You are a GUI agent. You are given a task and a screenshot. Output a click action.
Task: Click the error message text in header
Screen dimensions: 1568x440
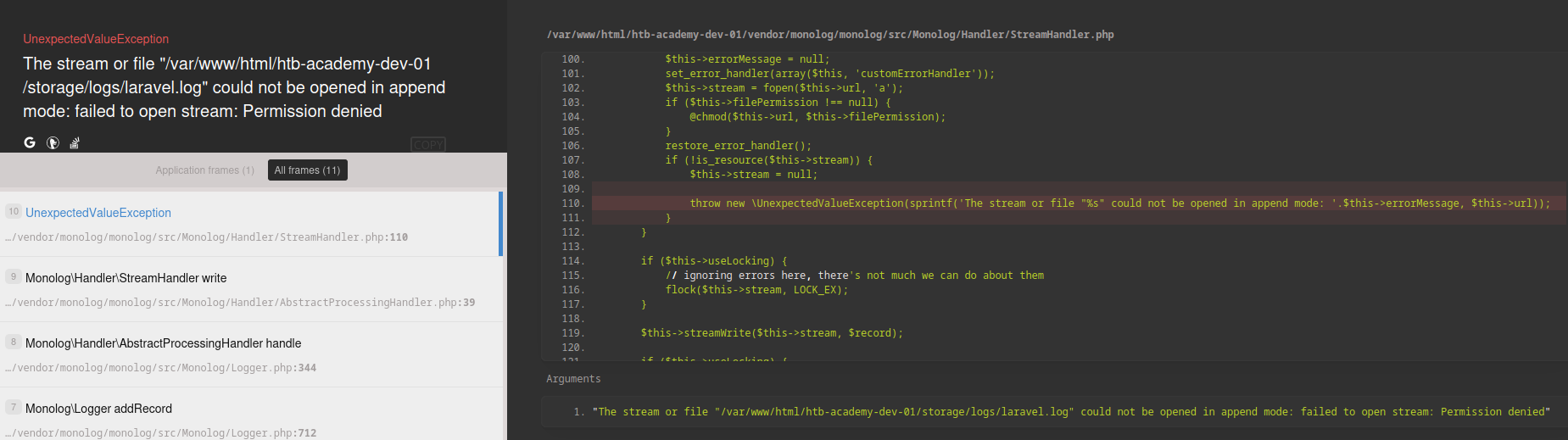pos(234,87)
